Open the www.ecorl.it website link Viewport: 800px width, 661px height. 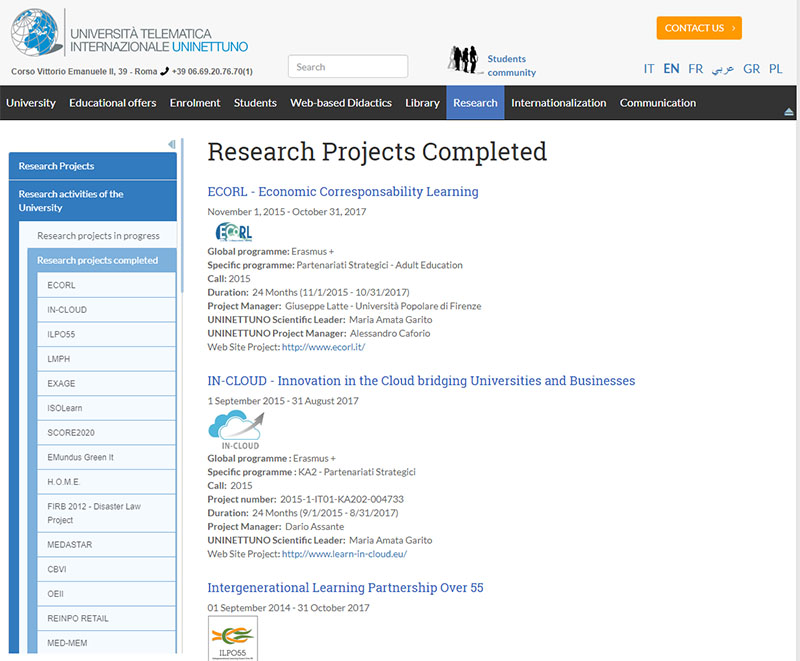323,347
